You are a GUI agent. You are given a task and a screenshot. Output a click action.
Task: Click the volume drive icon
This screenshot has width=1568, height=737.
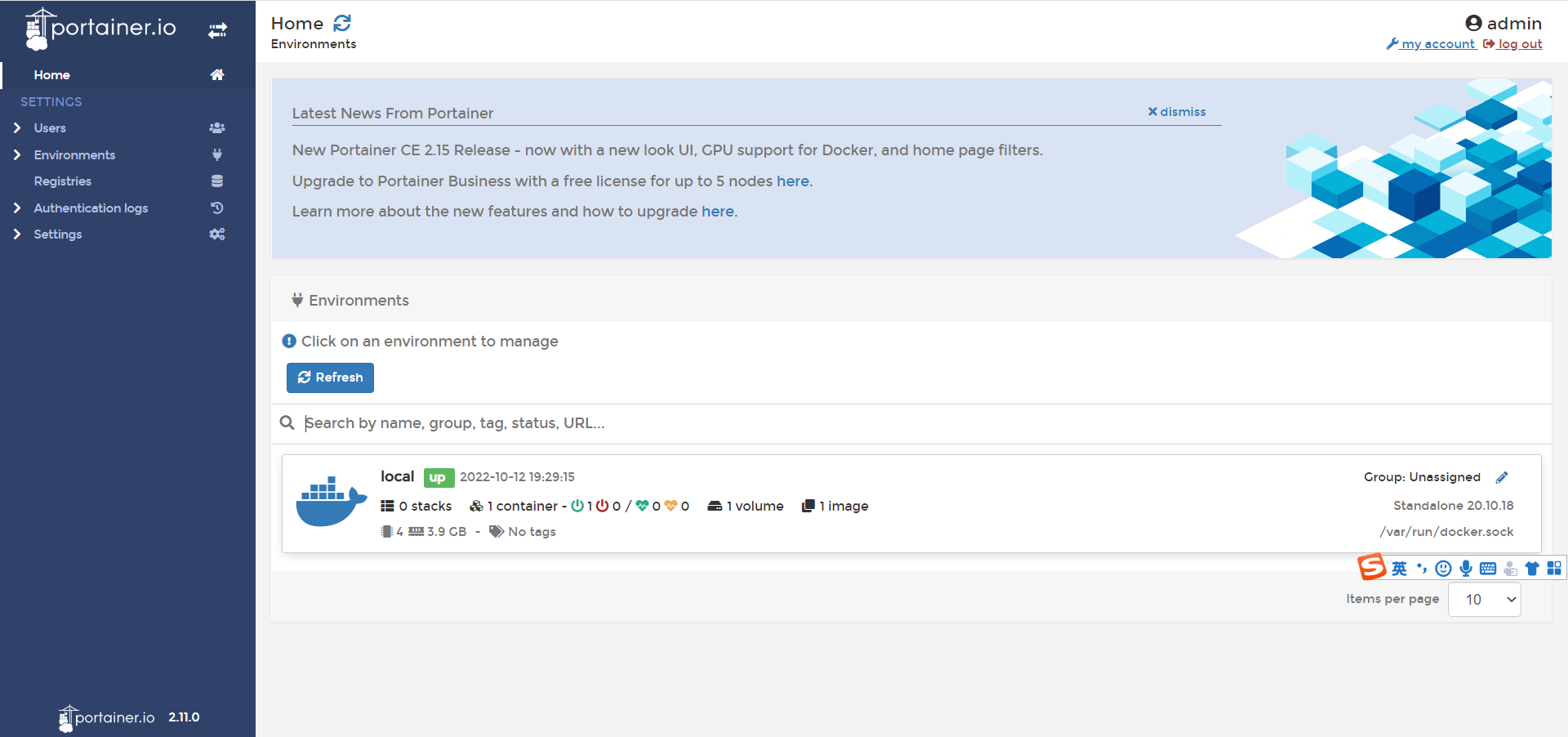(715, 507)
